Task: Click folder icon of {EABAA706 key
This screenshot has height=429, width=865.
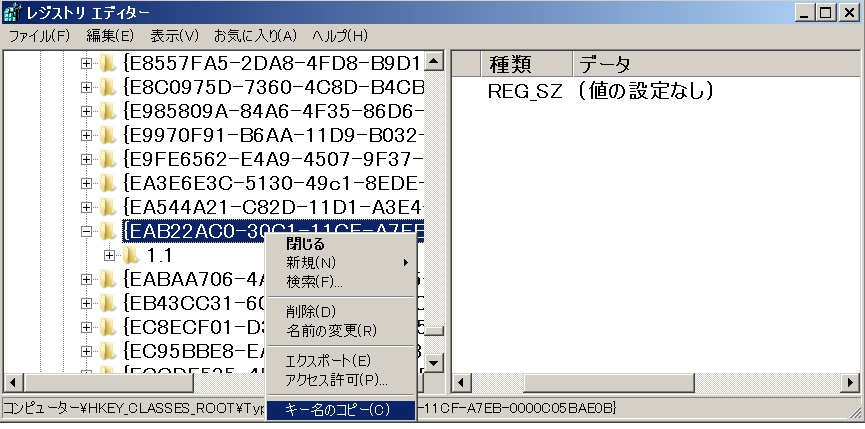Action: click(x=108, y=279)
